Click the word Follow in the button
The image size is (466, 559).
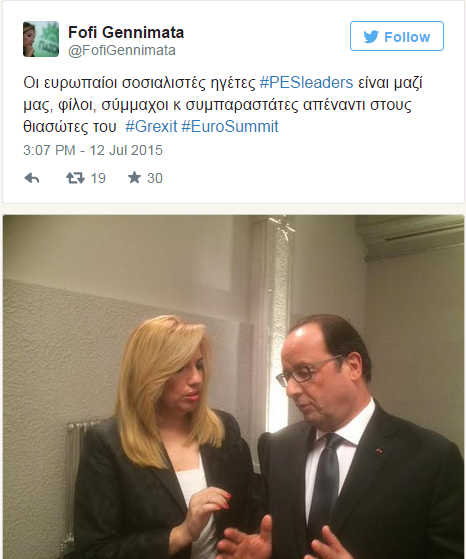tap(407, 37)
